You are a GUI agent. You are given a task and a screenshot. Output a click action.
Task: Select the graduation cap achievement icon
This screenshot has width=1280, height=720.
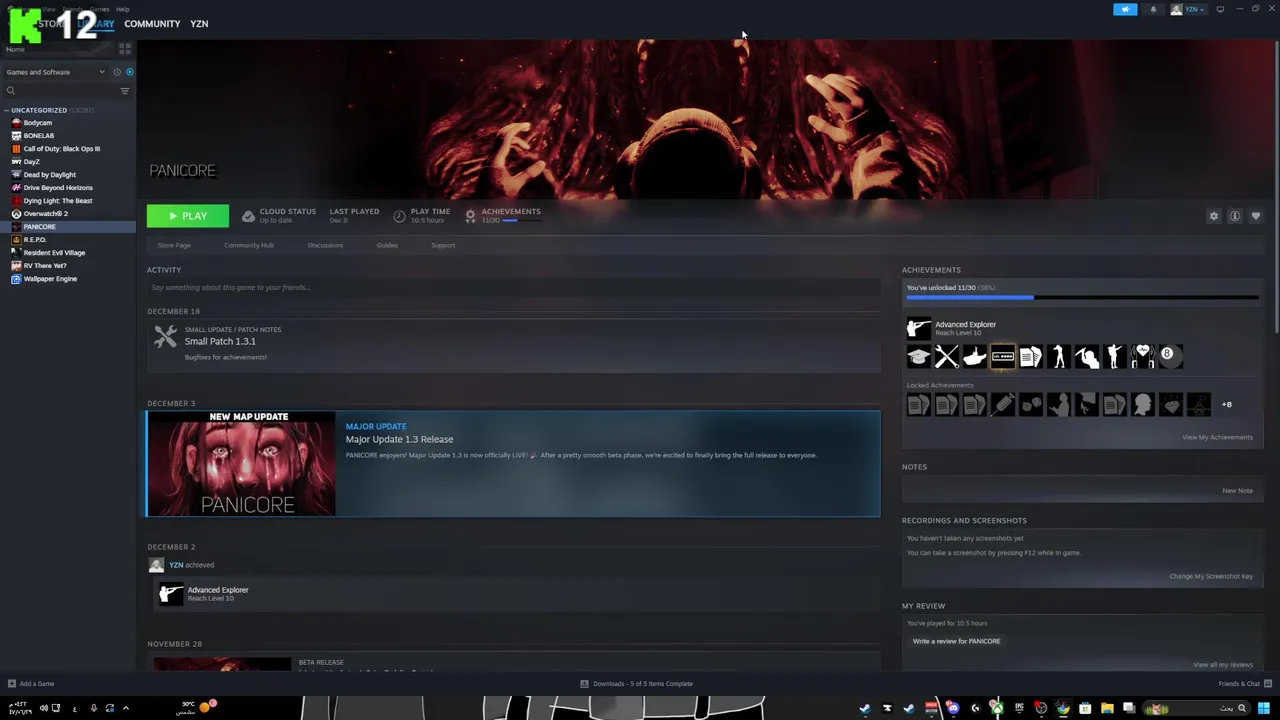click(918, 356)
